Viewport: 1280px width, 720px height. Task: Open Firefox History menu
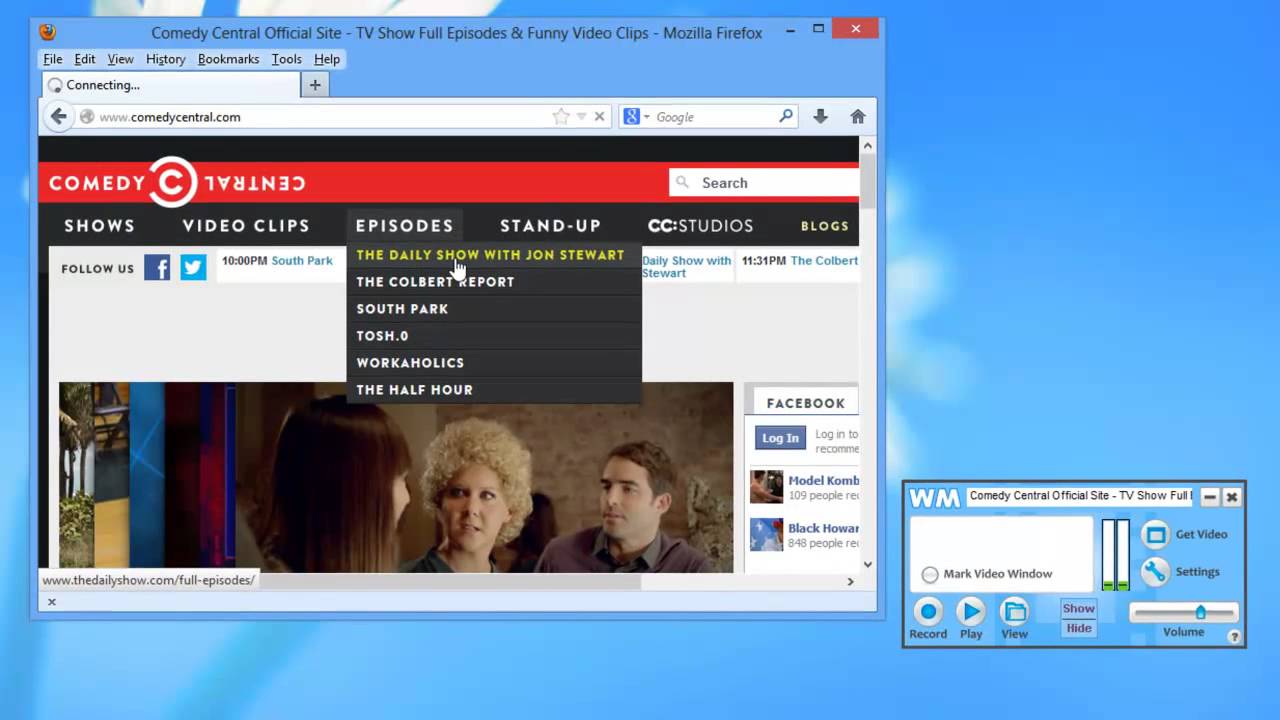pos(166,59)
